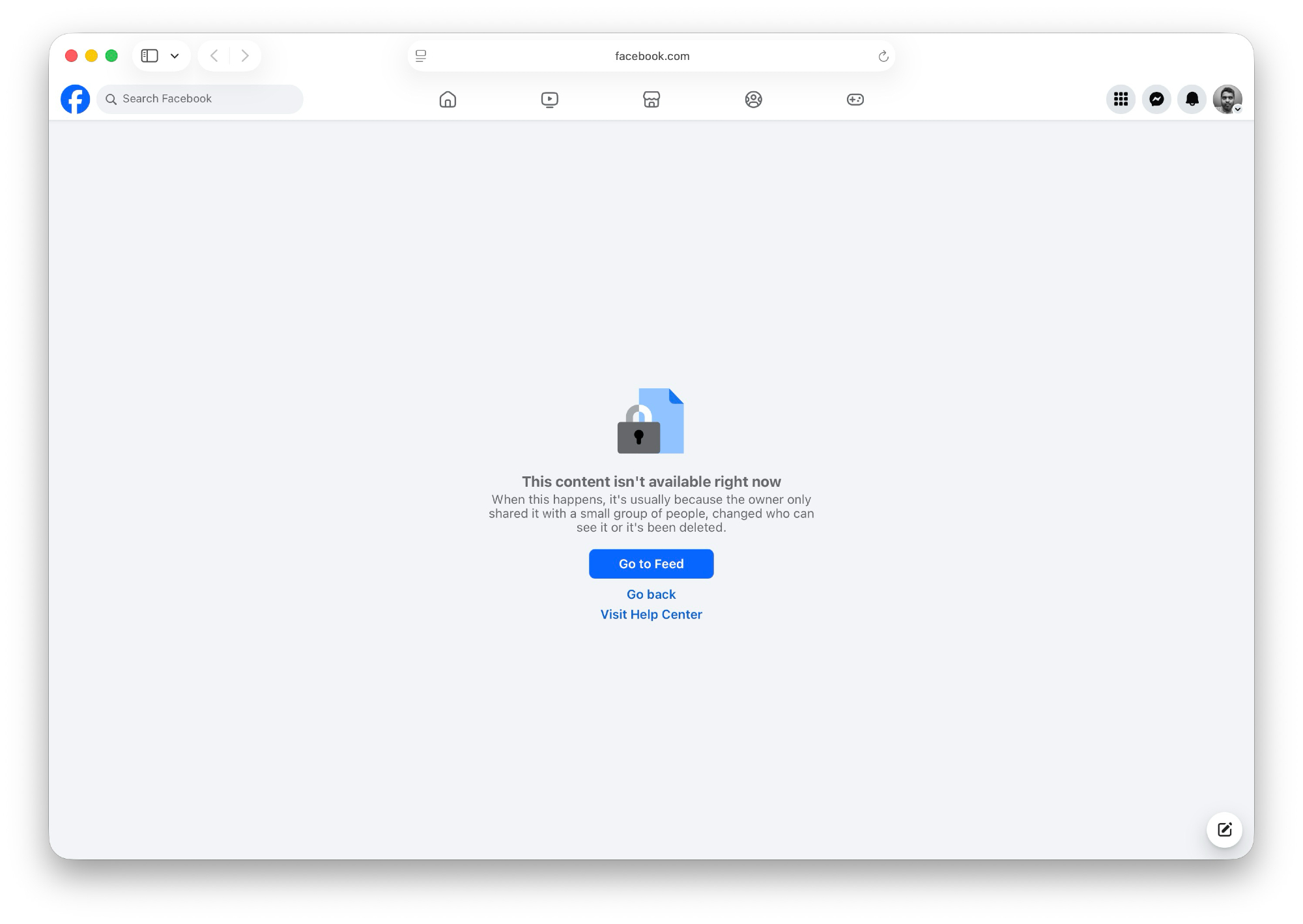Click the facebook.com address bar

[x=651, y=56]
